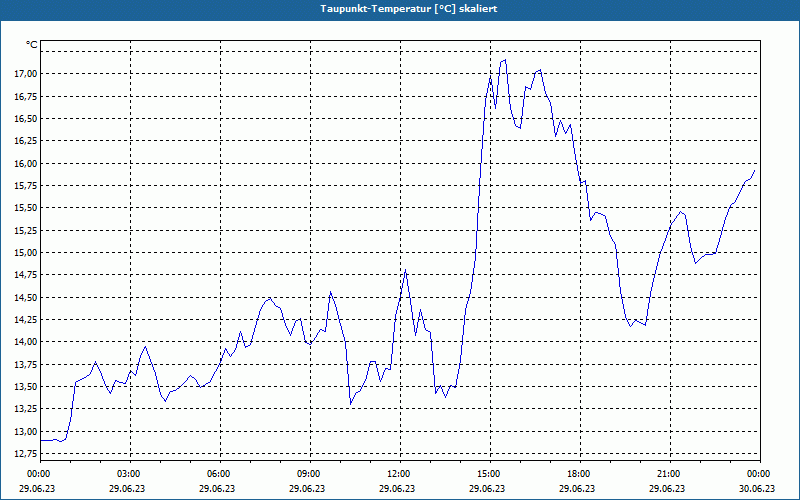Click the y-axis value '15,50'
800x500 pixels.
[25, 208]
